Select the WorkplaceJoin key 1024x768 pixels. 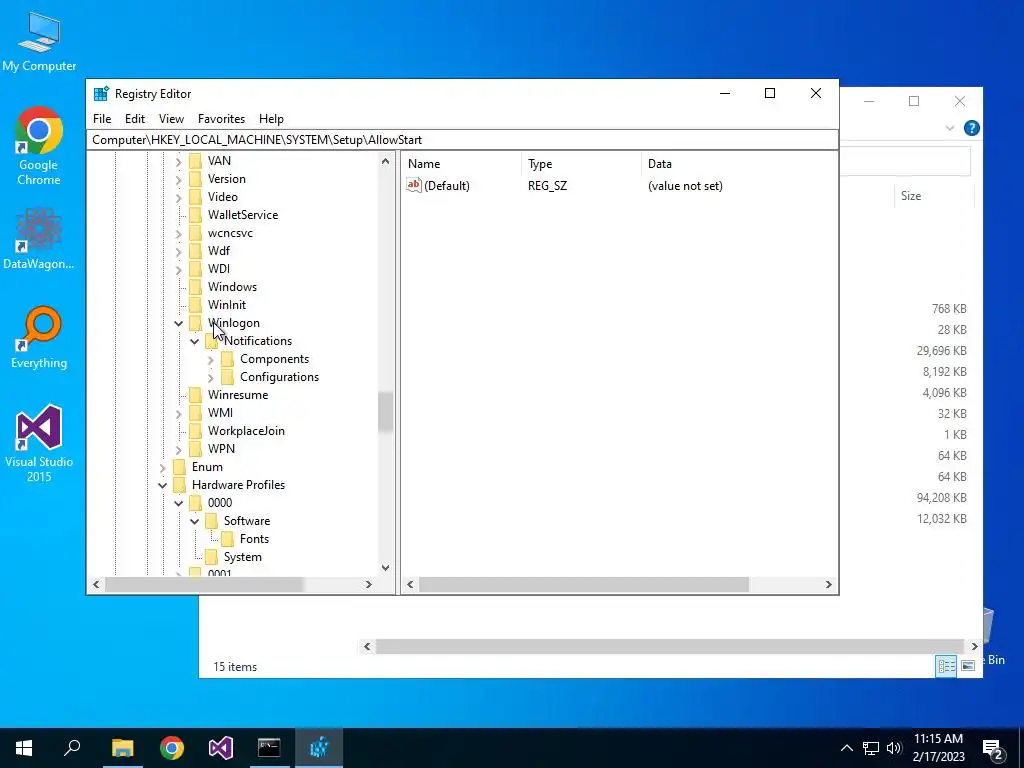[x=246, y=431]
